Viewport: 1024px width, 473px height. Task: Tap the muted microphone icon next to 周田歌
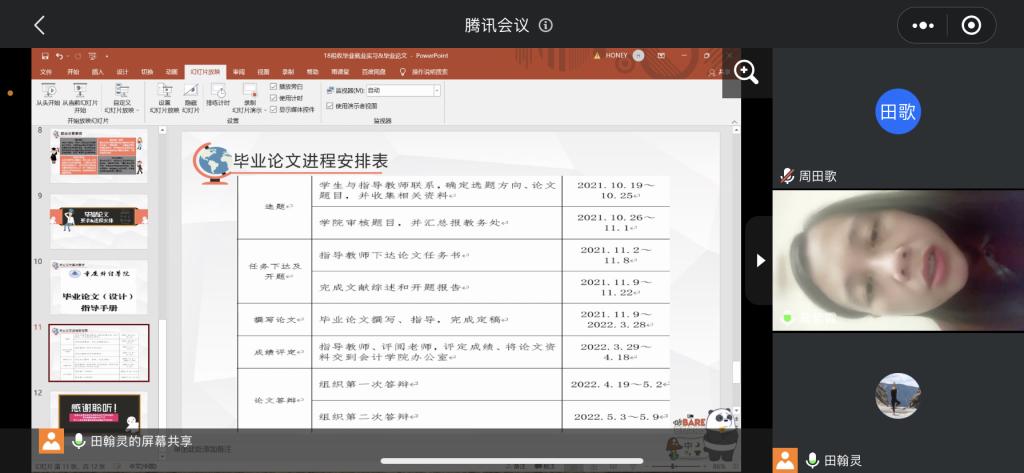click(x=787, y=176)
